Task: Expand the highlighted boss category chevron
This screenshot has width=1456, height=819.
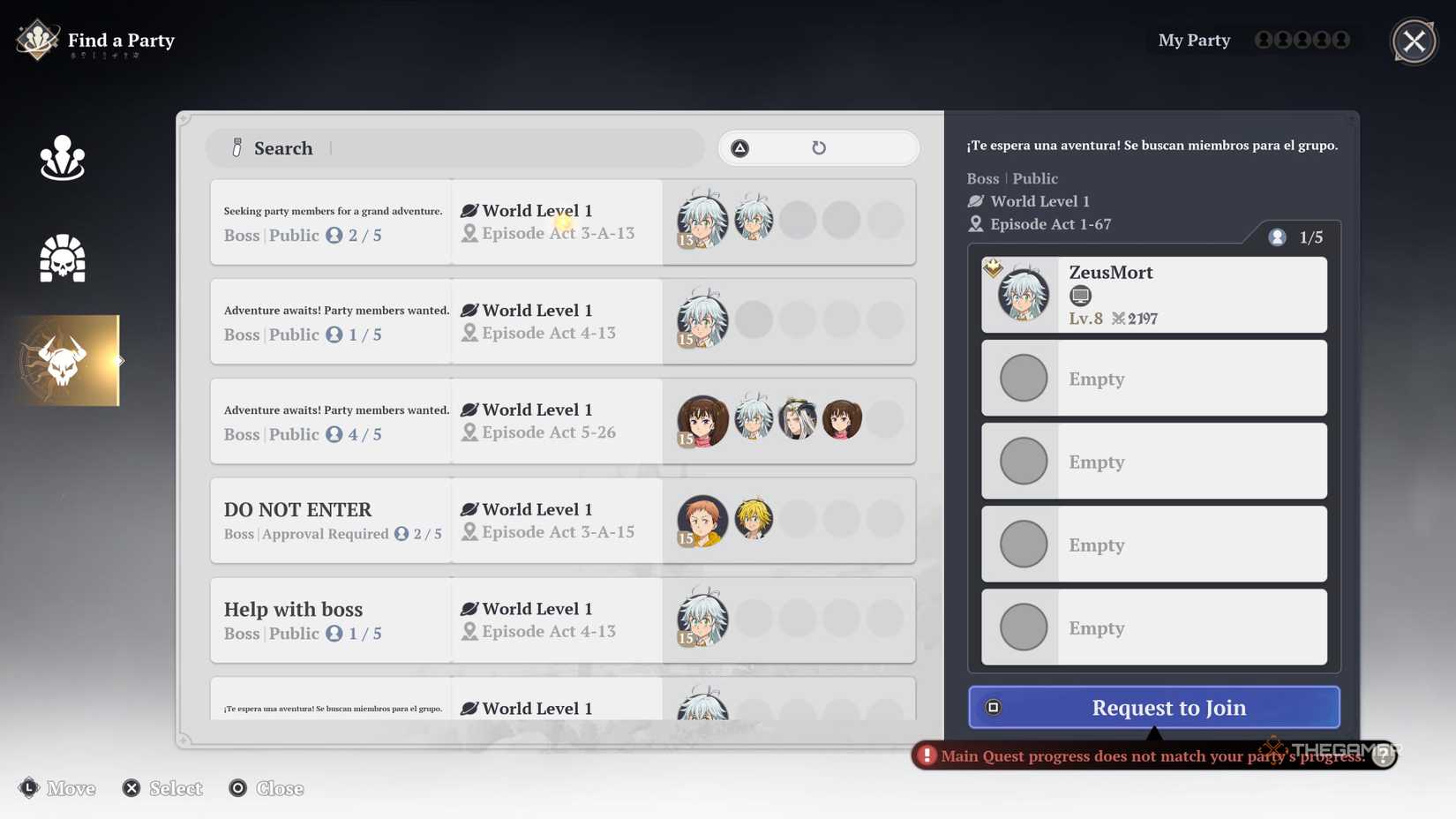Action: pos(121,361)
